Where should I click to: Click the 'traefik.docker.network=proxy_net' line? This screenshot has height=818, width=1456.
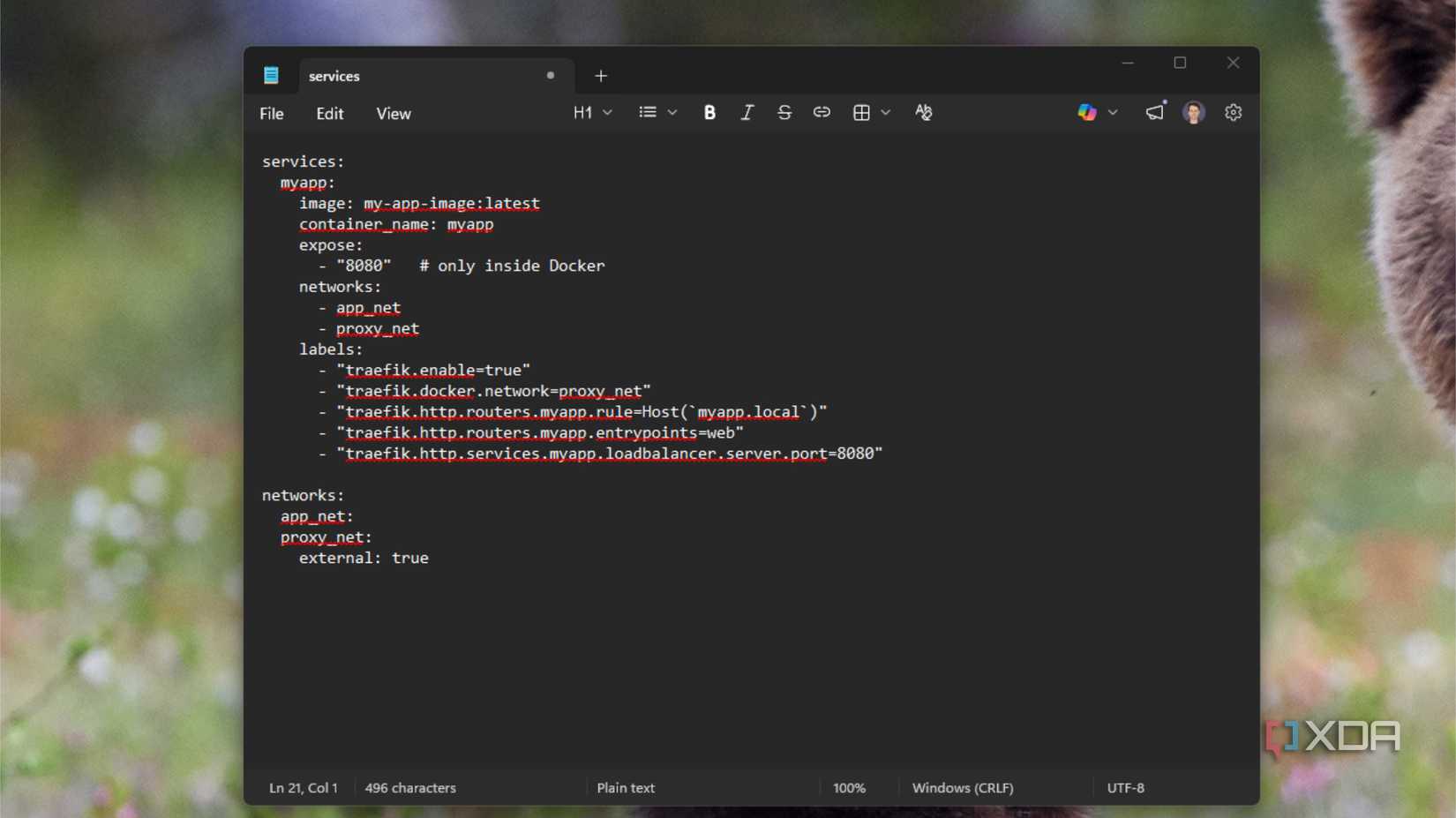(x=484, y=391)
